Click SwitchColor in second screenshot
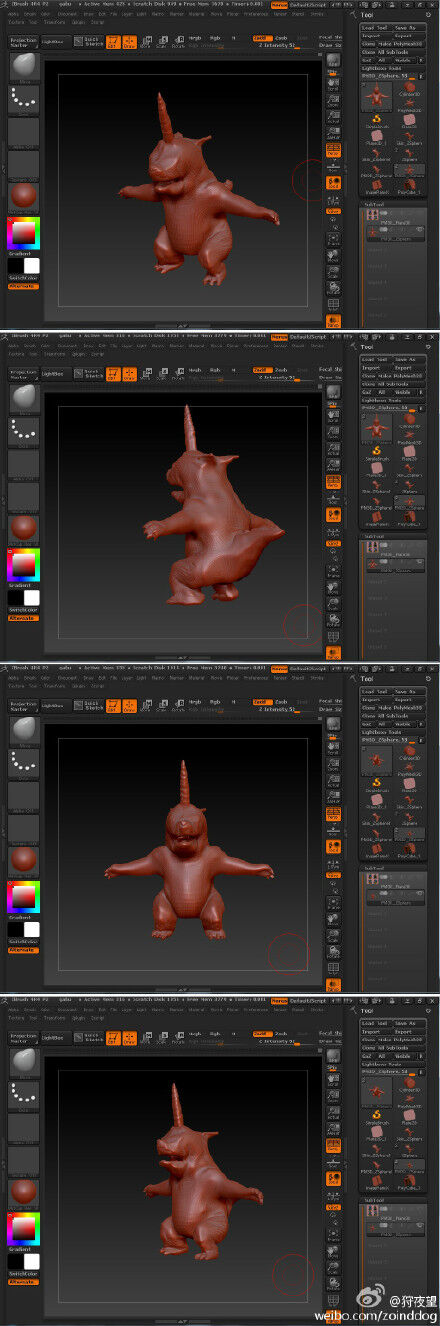 pyautogui.click(x=23, y=611)
